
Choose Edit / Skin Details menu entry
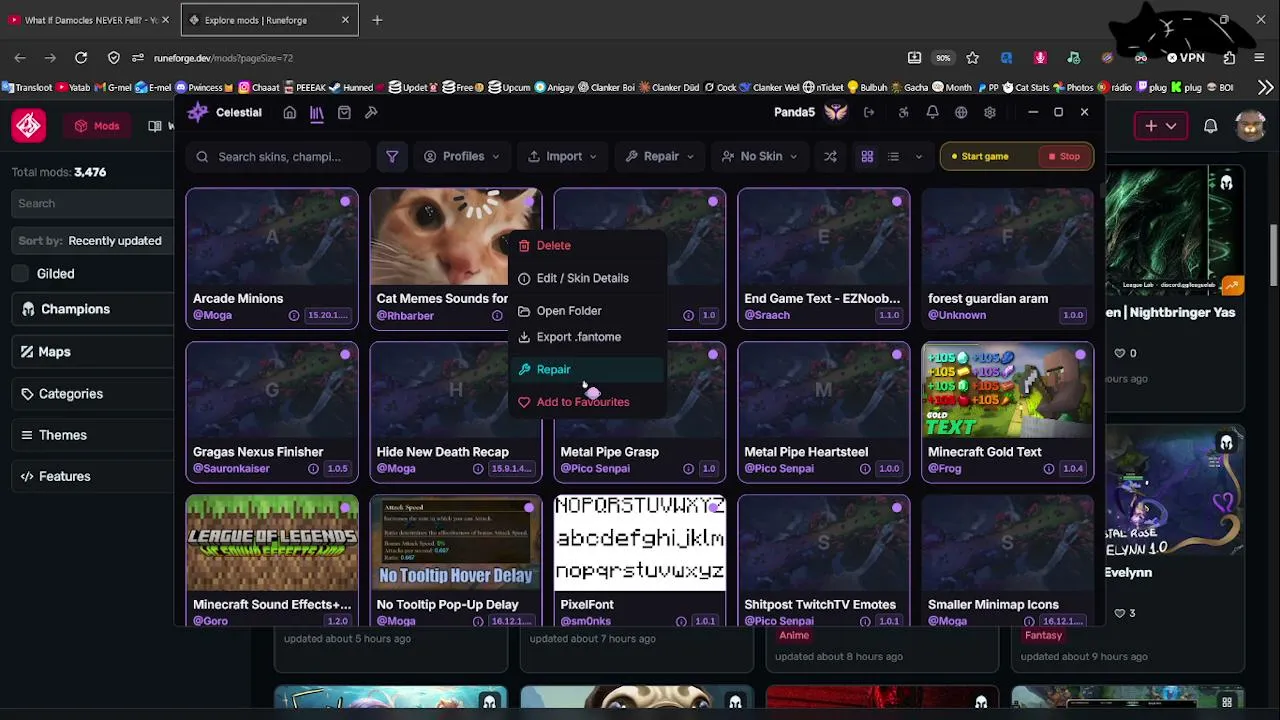pyautogui.click(x=586, y=278)
